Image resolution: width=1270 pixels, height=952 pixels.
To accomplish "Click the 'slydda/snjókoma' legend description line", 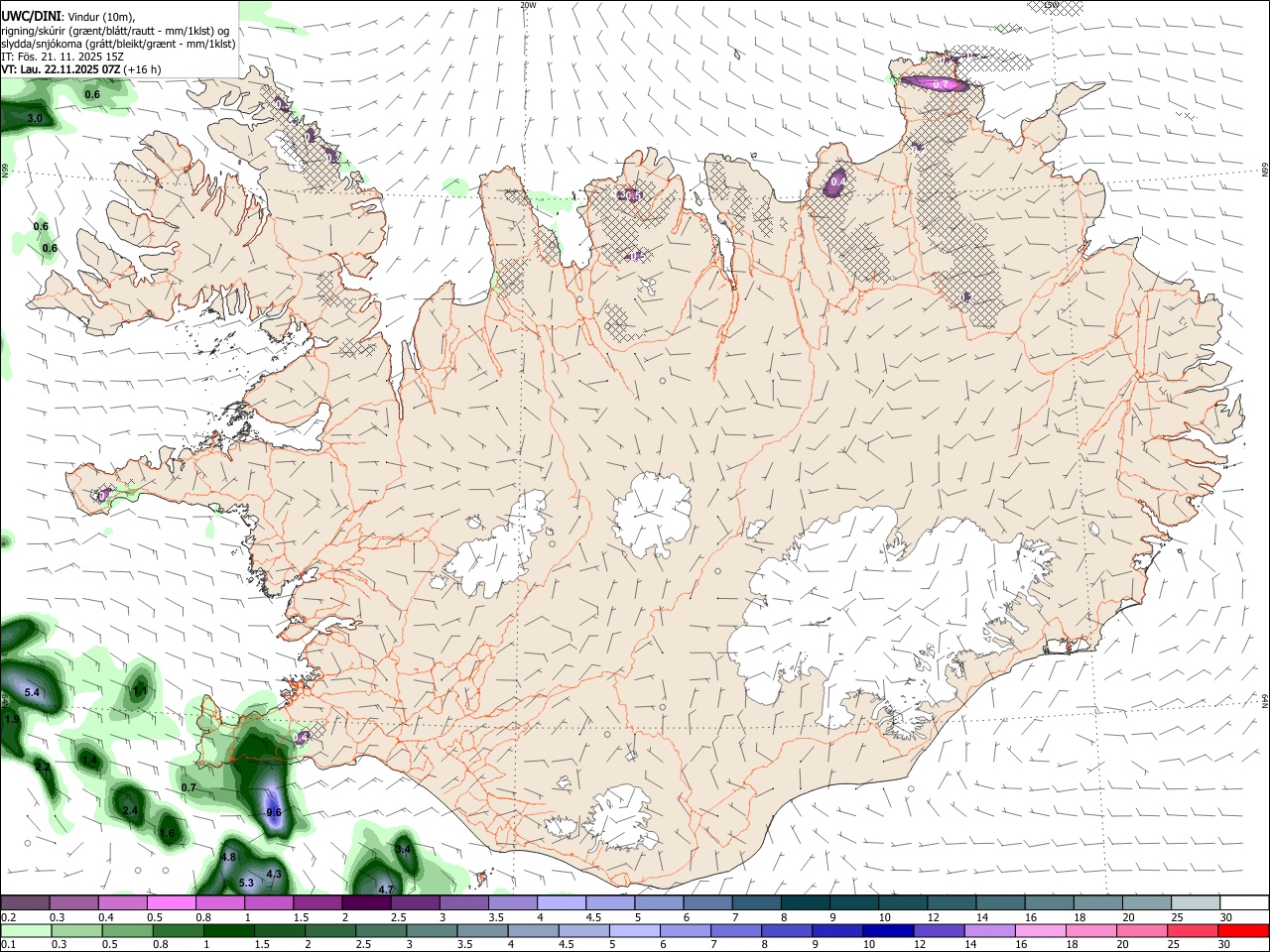I will point(118,44).
